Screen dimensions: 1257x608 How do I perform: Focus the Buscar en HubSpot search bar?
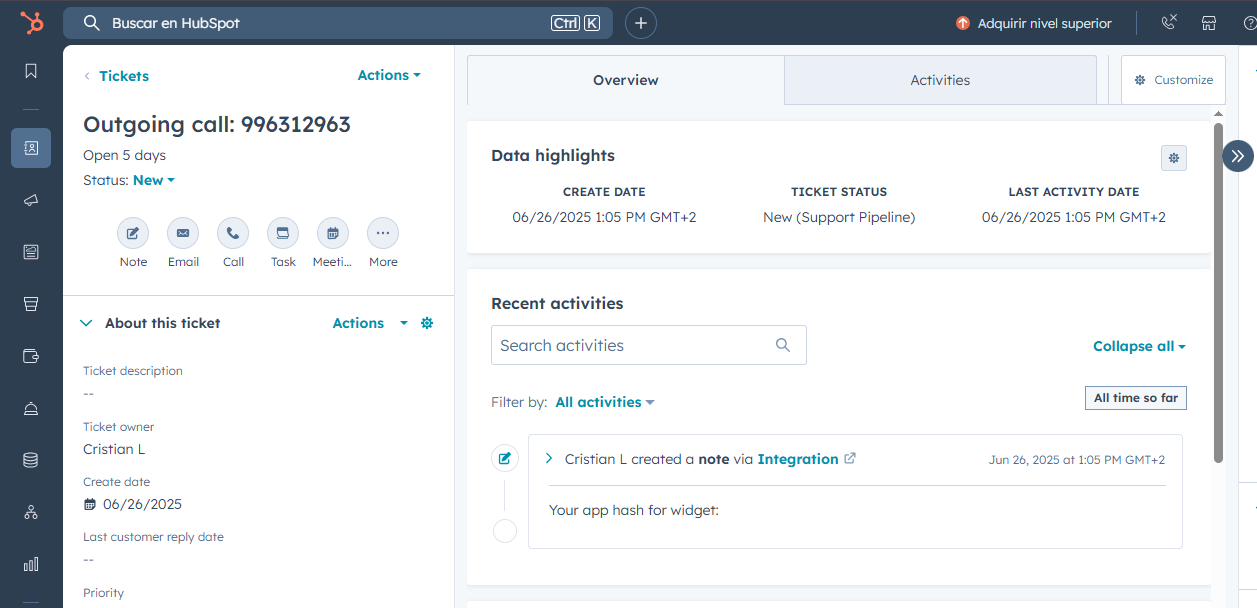[x=338, y=23]
